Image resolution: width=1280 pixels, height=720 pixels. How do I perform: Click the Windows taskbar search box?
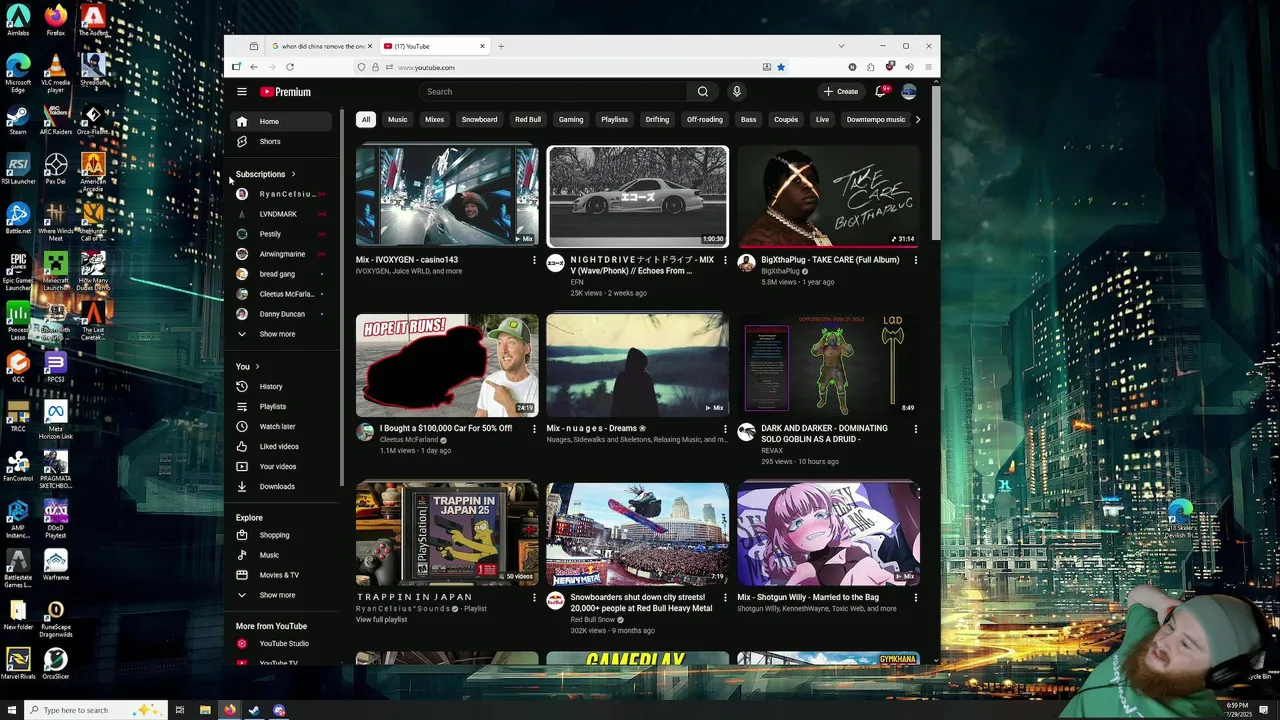pos(95,710)
